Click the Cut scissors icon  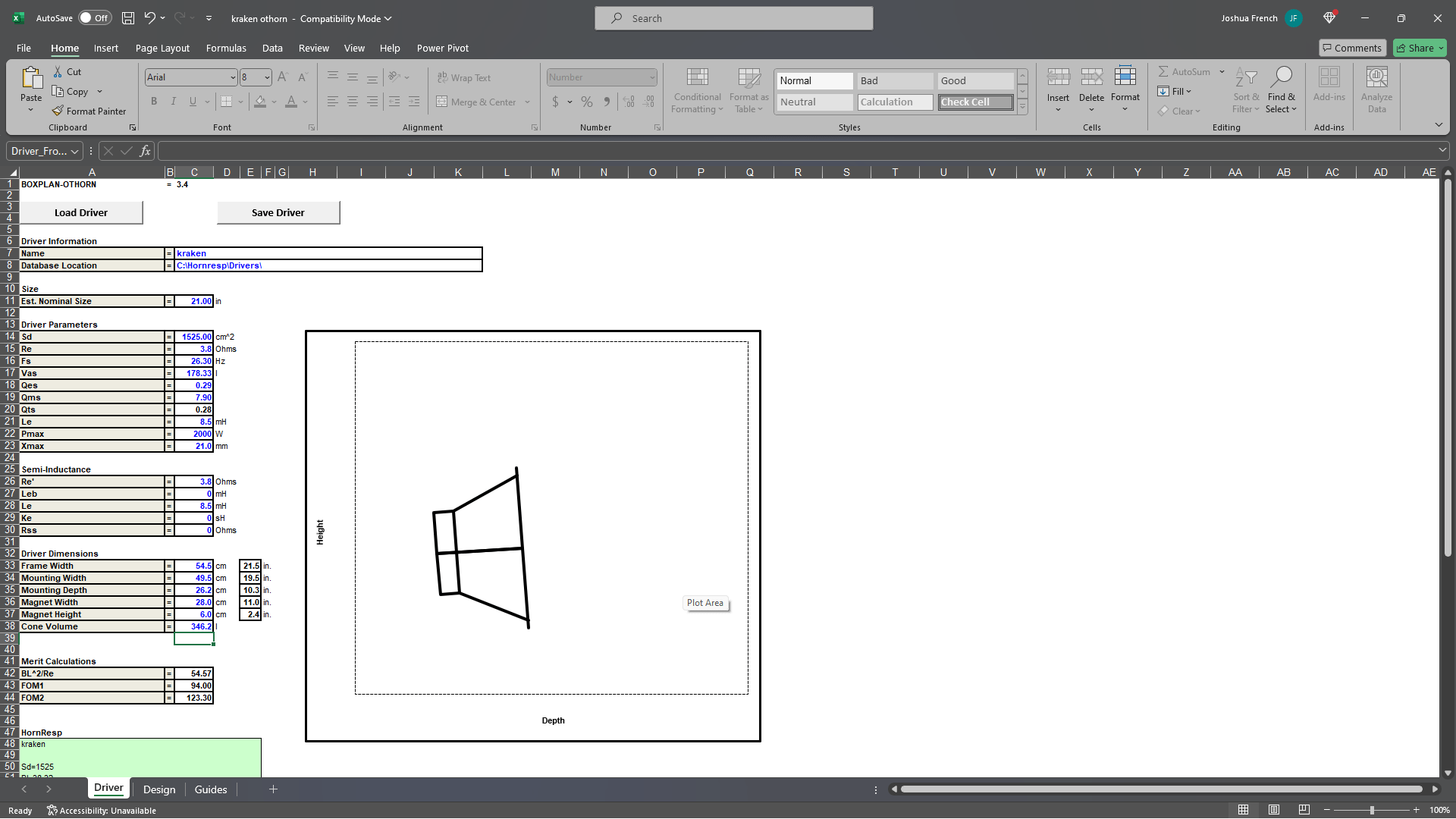pyautogui.click(x=58, y=71)
